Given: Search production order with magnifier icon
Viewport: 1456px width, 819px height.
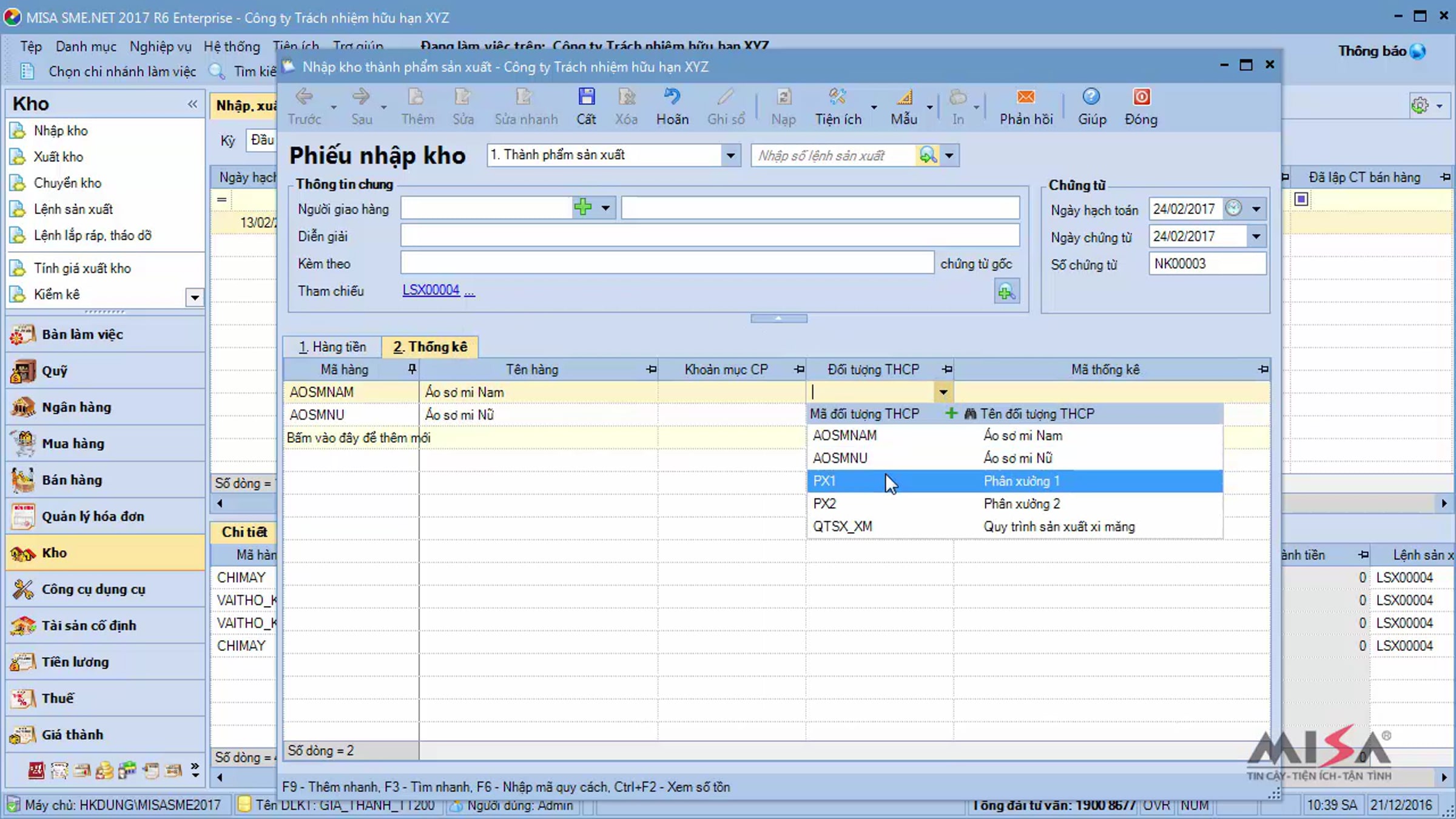Looking at the screenshot, I should coord(928,155).
